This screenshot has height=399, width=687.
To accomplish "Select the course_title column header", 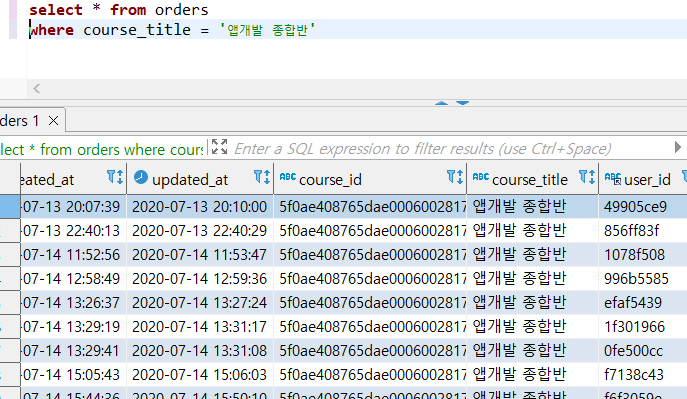I will pos(533,178).
